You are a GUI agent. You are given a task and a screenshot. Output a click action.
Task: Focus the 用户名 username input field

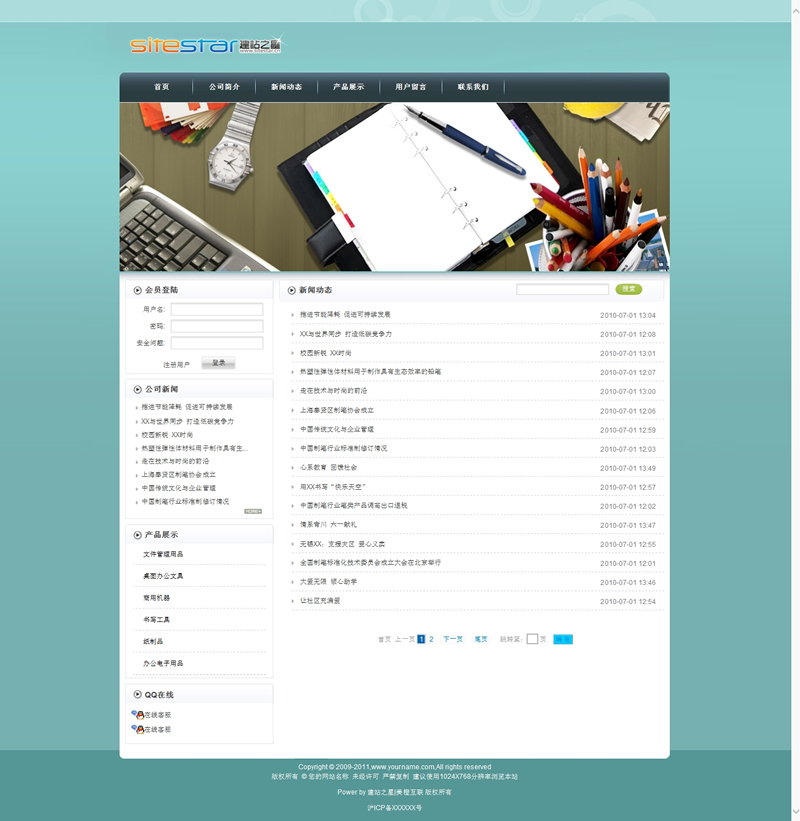pyautogui.click(x=217, y=310)
